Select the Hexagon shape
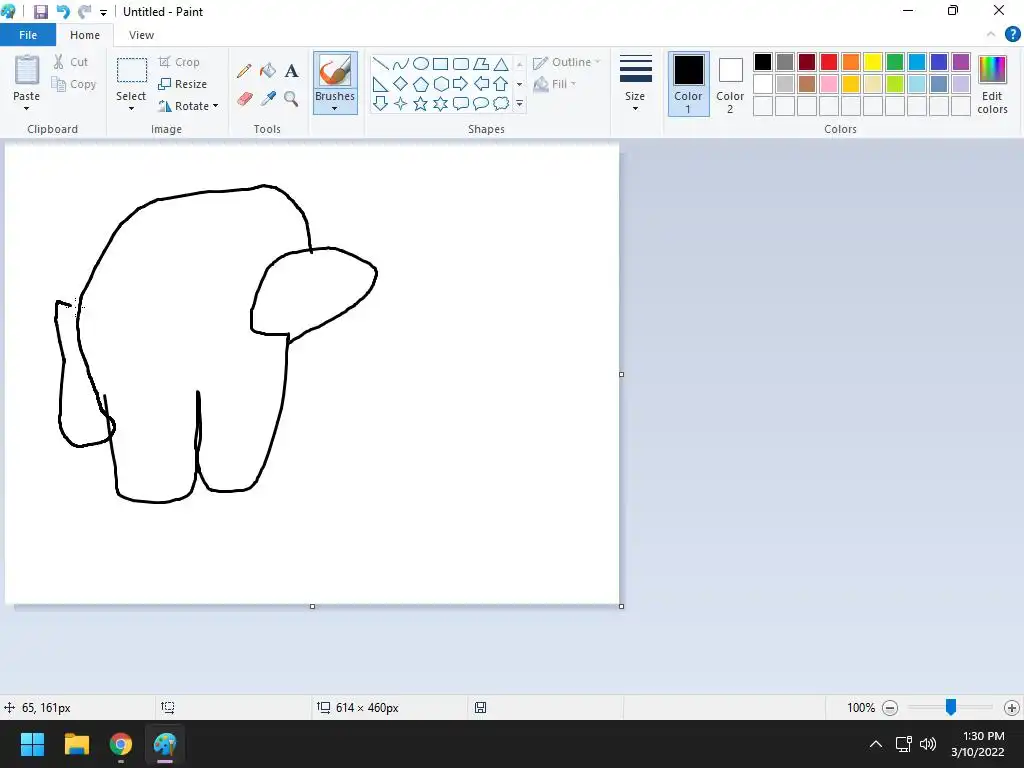Screen dimensions: 1024x768 441,84
